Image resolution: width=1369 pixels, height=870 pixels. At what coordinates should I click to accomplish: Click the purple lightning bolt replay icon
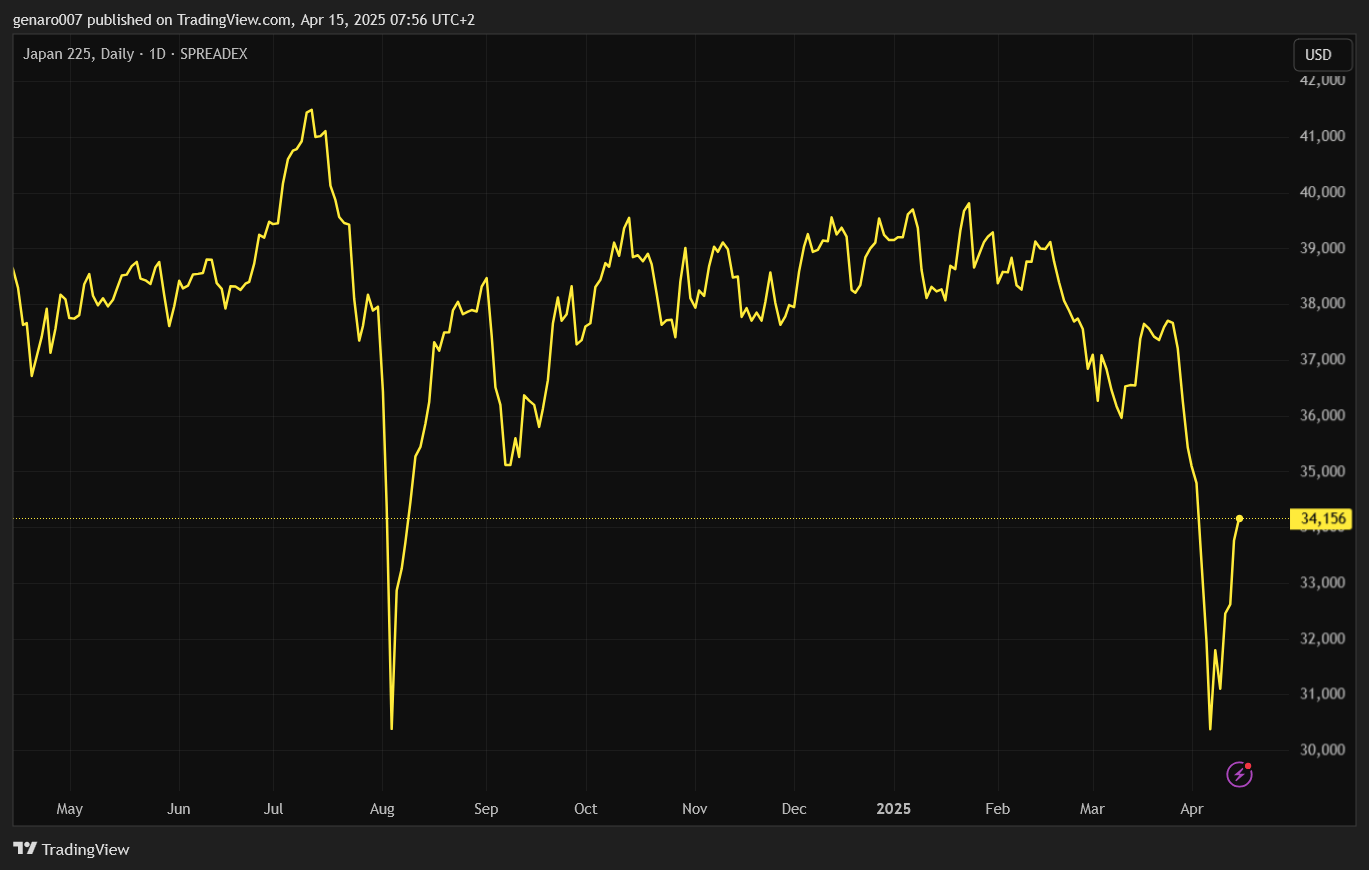click(x=1240, y=774)
